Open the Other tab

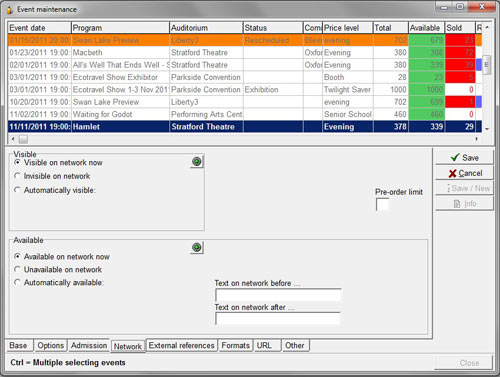click(x=295, y=345)
